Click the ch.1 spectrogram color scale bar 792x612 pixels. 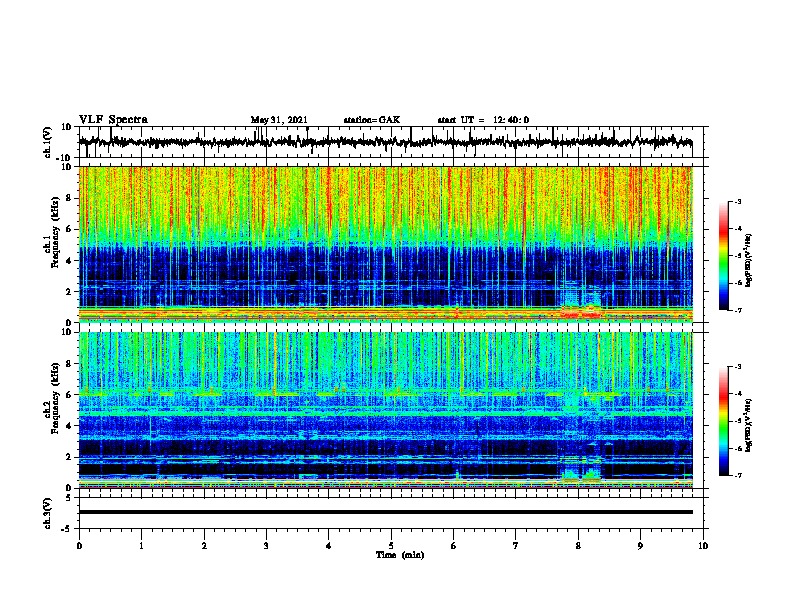click(x=724, y=256)
